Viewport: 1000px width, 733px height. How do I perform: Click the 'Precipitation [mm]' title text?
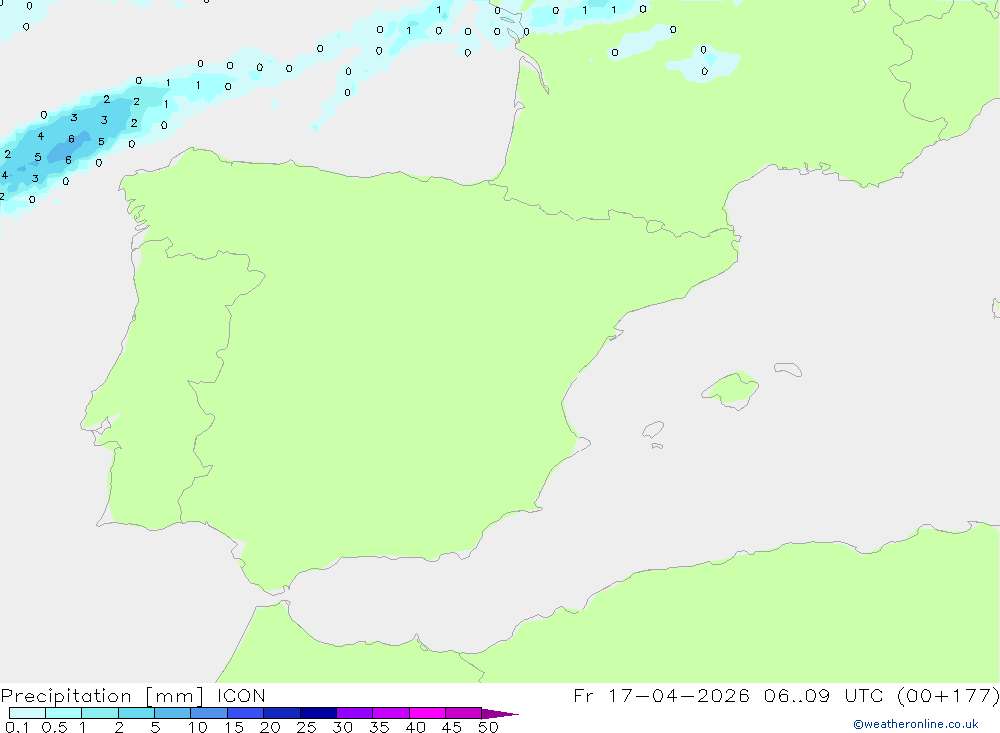tap(102, 696)
